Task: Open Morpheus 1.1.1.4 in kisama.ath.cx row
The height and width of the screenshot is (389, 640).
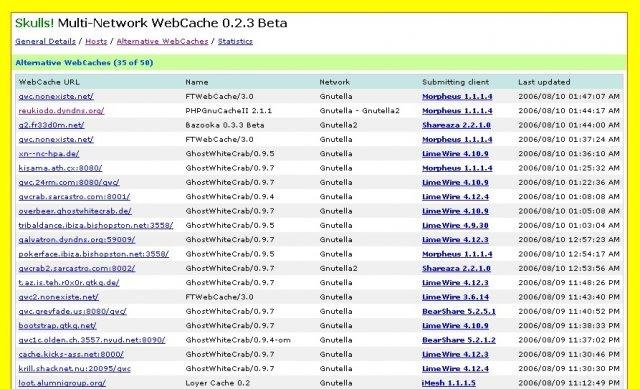Action: pyautogui.click(x=457, y=168)
